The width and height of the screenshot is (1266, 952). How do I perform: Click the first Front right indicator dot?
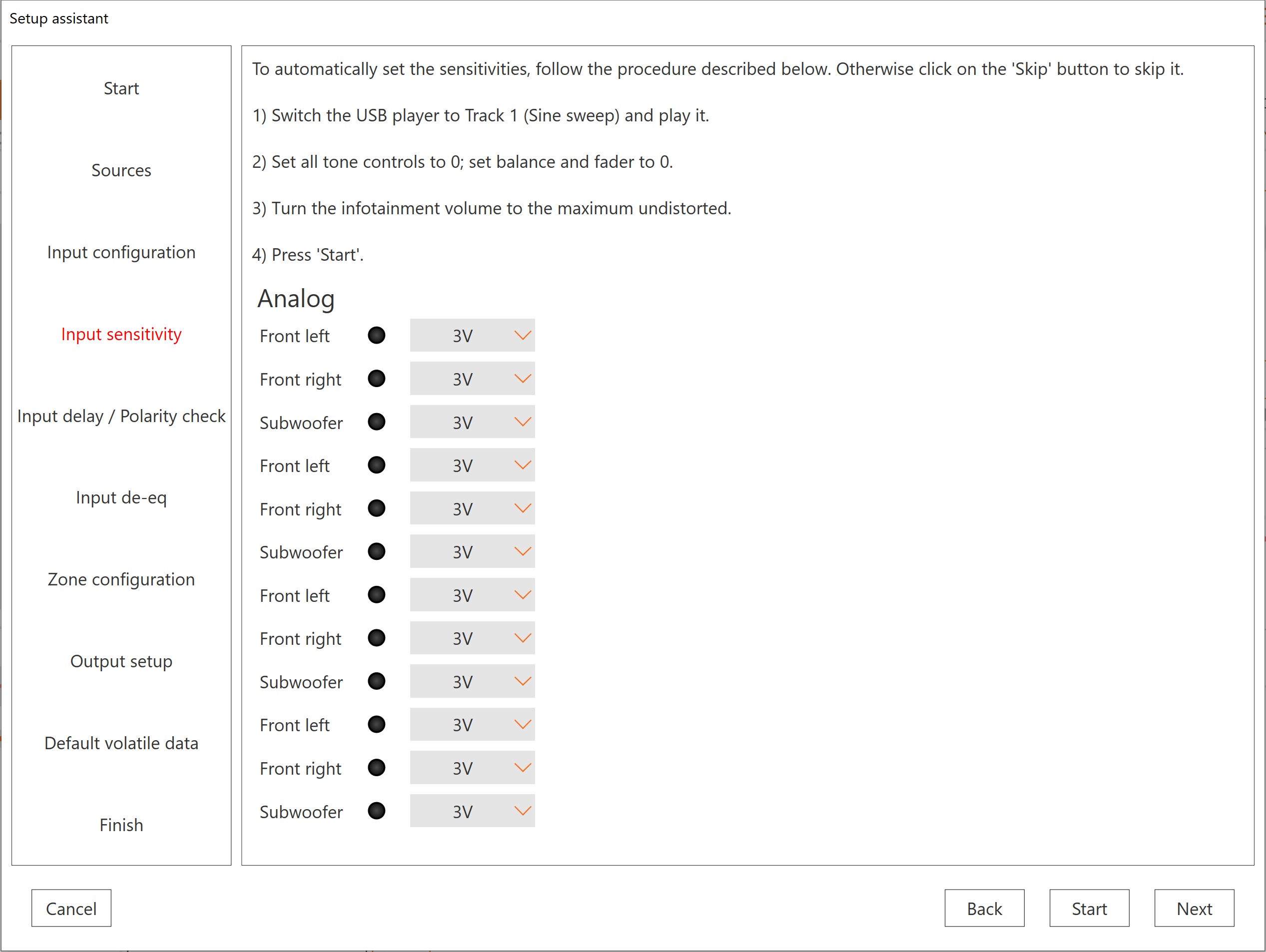[376, 379]
